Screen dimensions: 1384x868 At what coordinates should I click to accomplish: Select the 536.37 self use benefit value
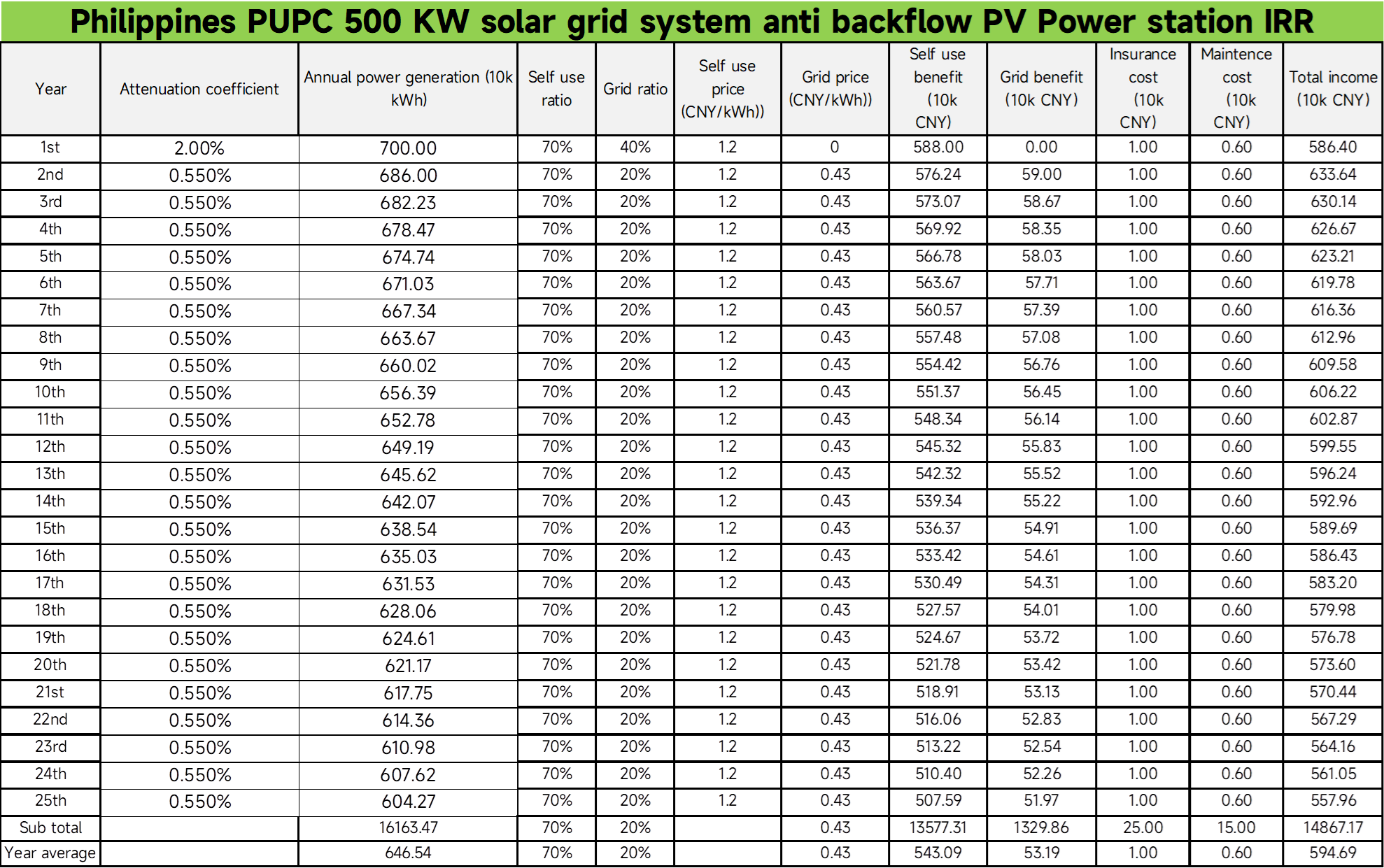tap(938, 529)
